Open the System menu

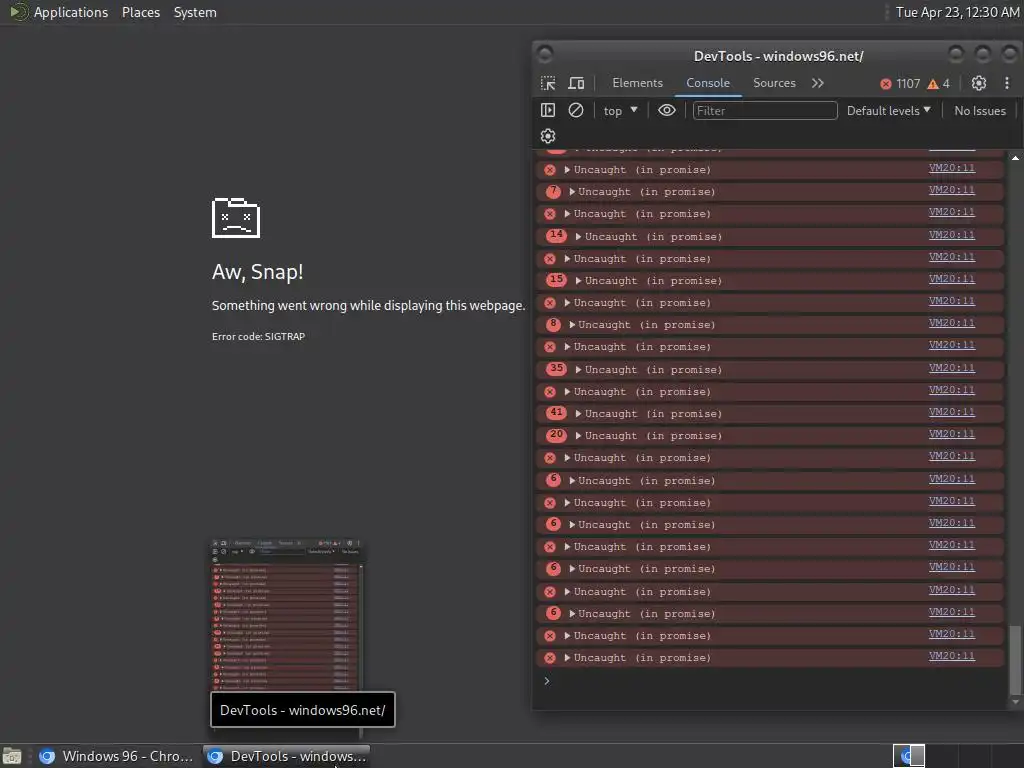(195, 12)
